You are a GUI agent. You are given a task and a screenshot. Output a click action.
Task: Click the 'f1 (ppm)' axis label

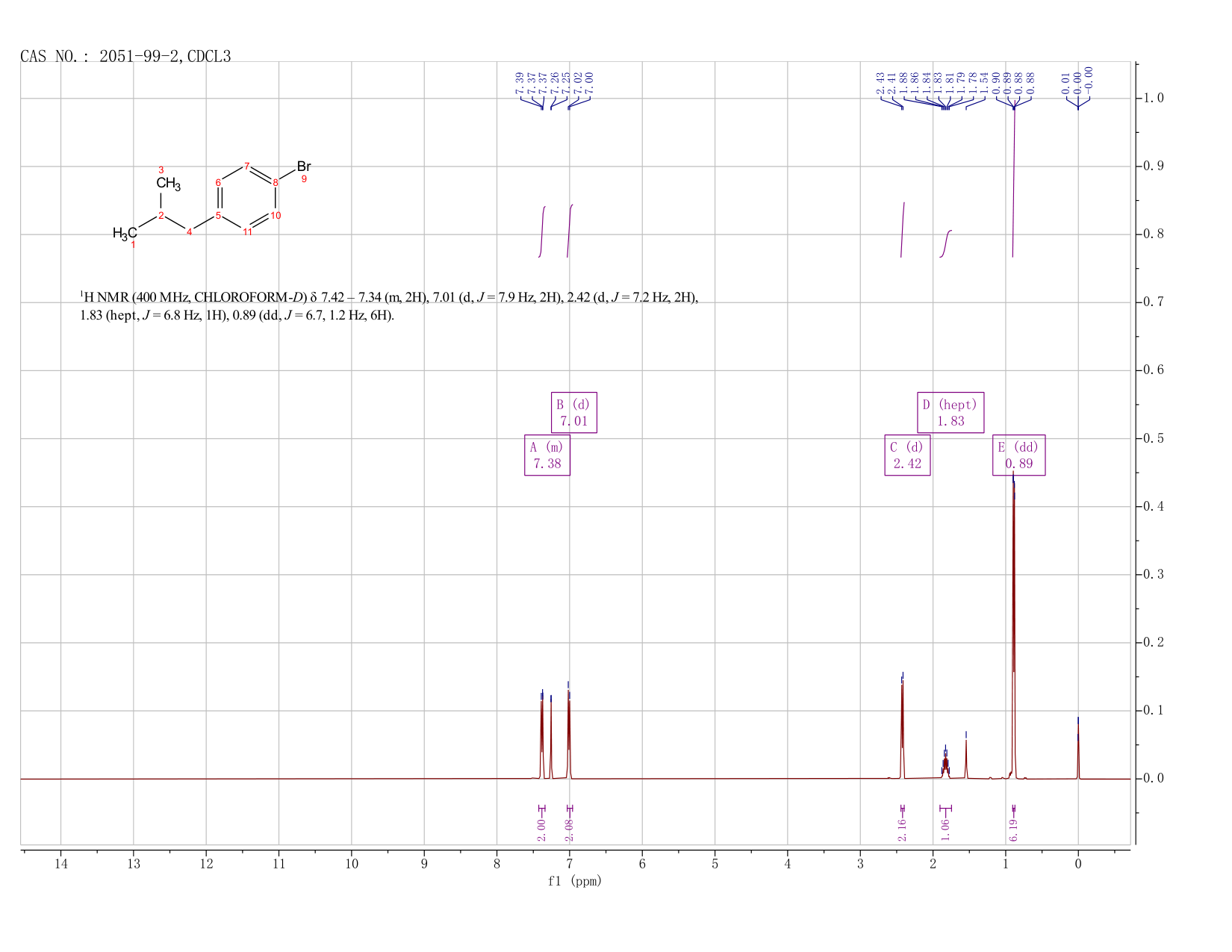[575, 881]
